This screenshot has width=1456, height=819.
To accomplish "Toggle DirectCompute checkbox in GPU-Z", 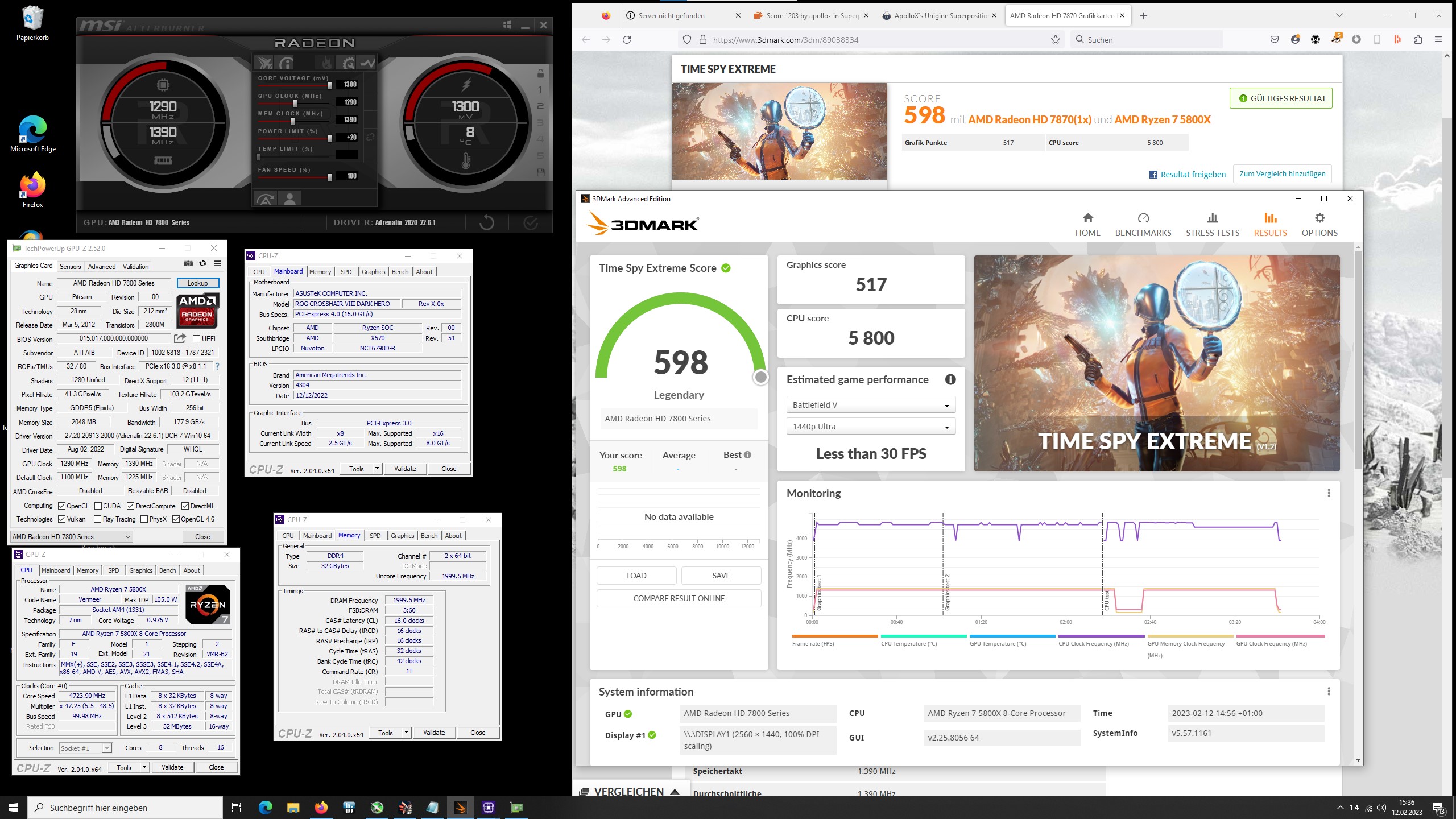I will coord(131,506).
